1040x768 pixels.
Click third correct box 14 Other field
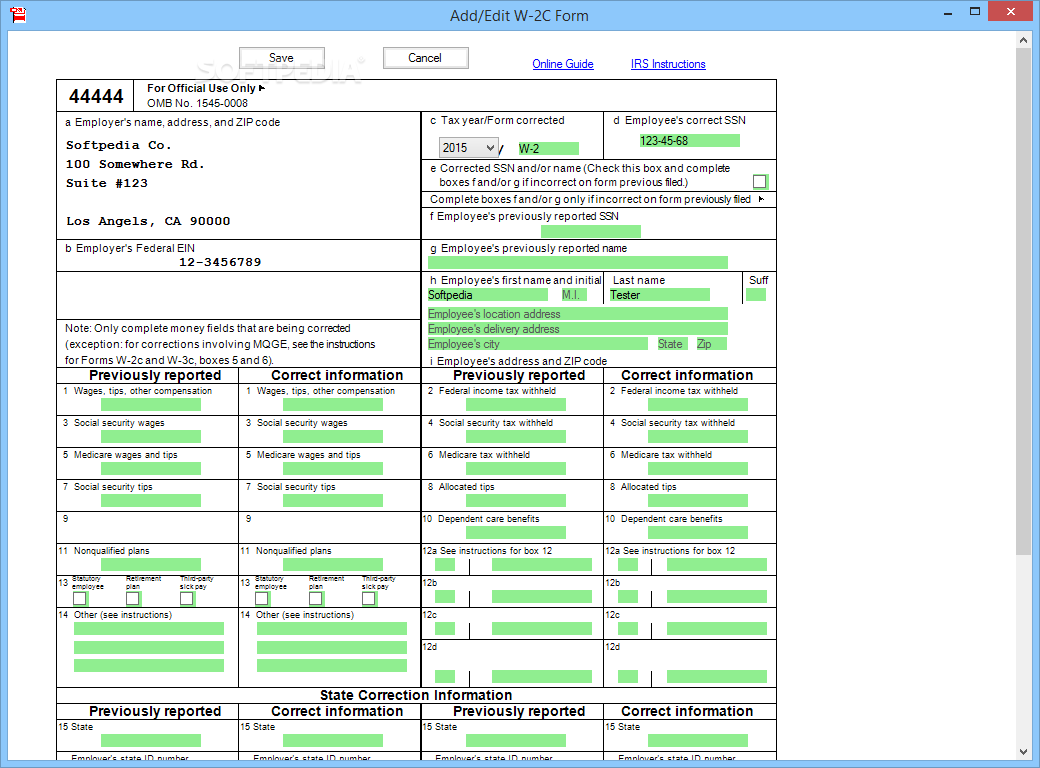332,665
